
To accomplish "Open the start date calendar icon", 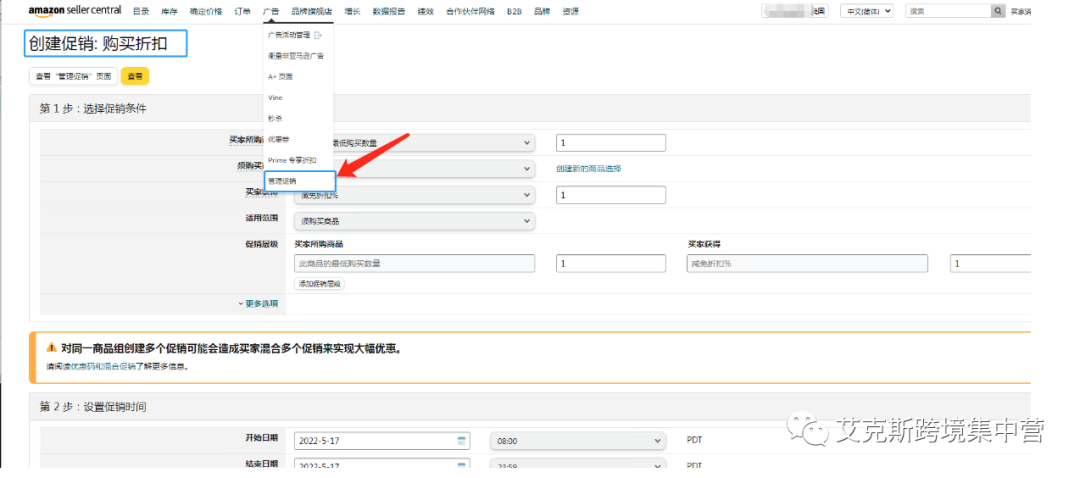I will tap(462, 440).
